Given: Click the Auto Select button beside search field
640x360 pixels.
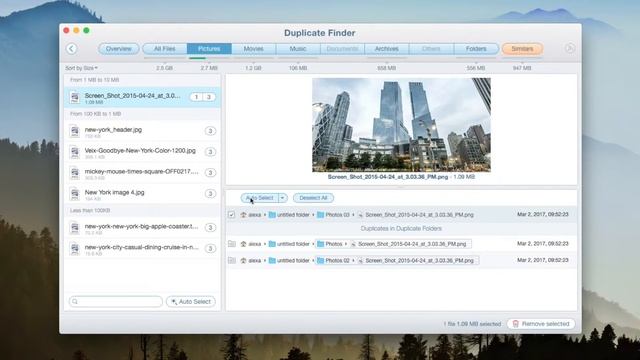Looking at the screenshot, I should coord(191,302).
